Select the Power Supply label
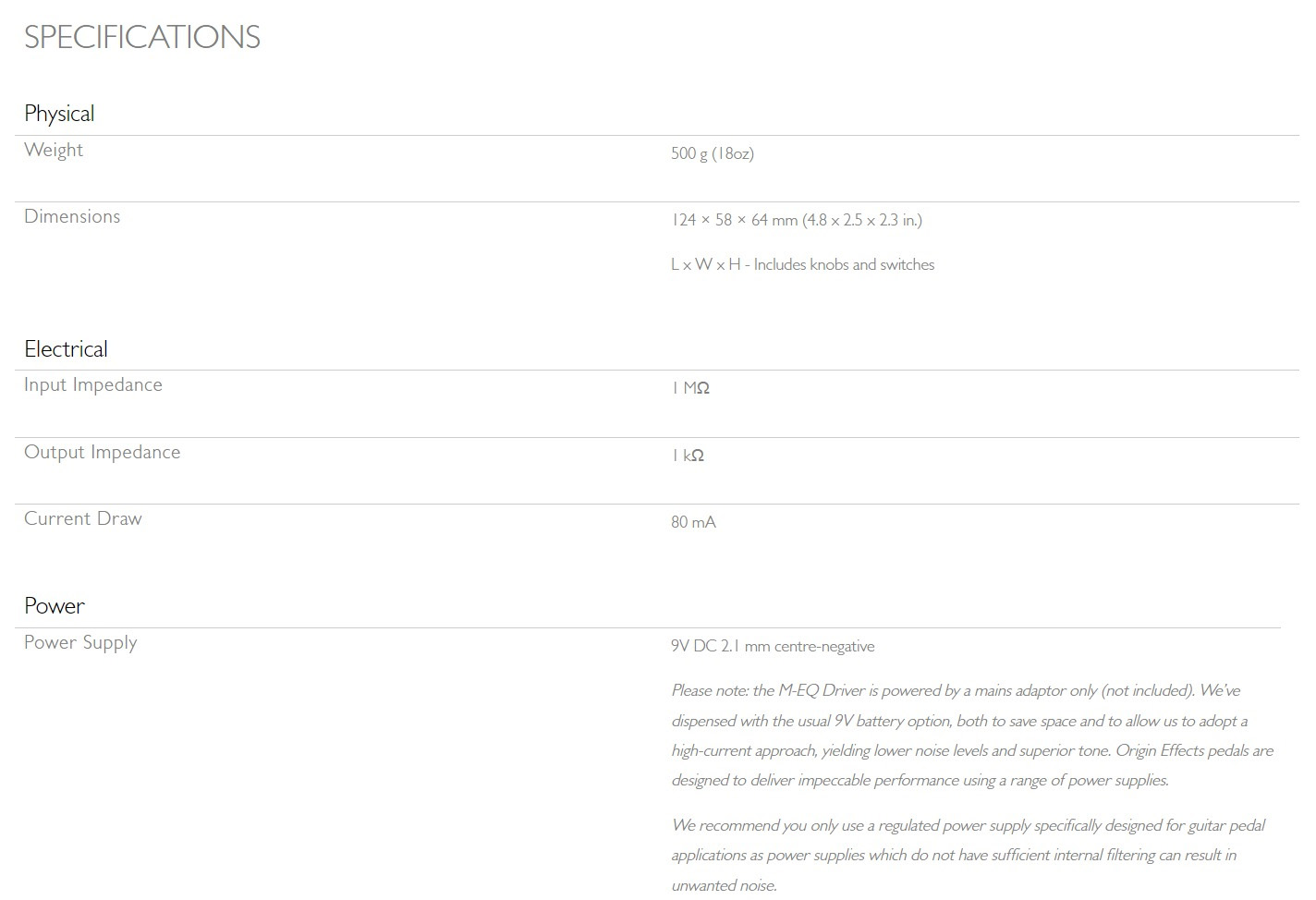The image size is (1316, 900). [x=80, y=643]
